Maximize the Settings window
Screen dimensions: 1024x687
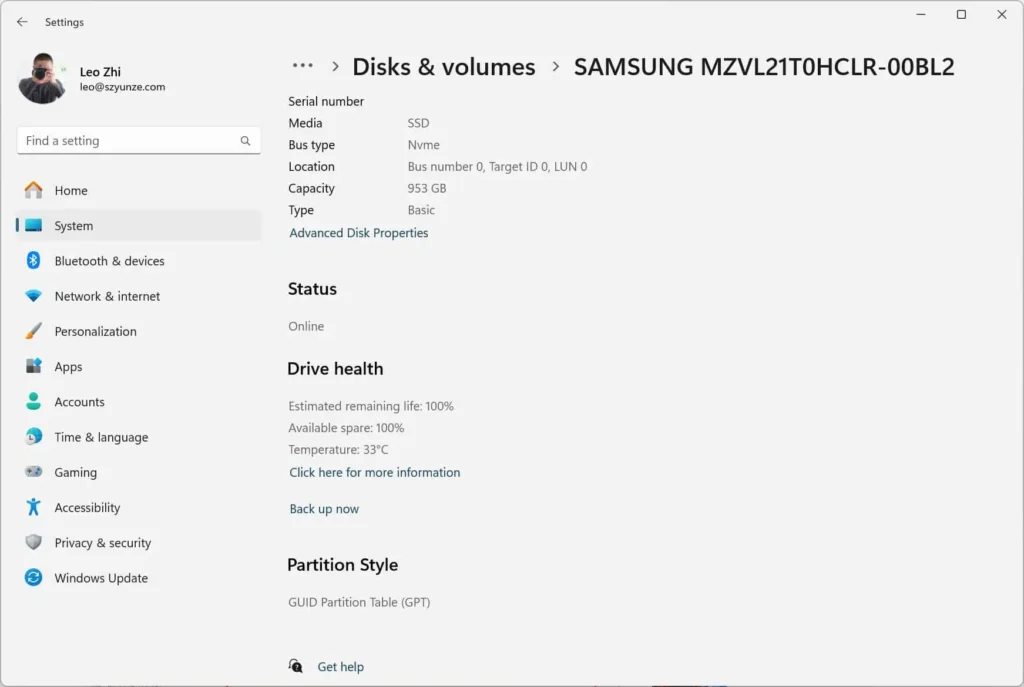pos(961,14)
